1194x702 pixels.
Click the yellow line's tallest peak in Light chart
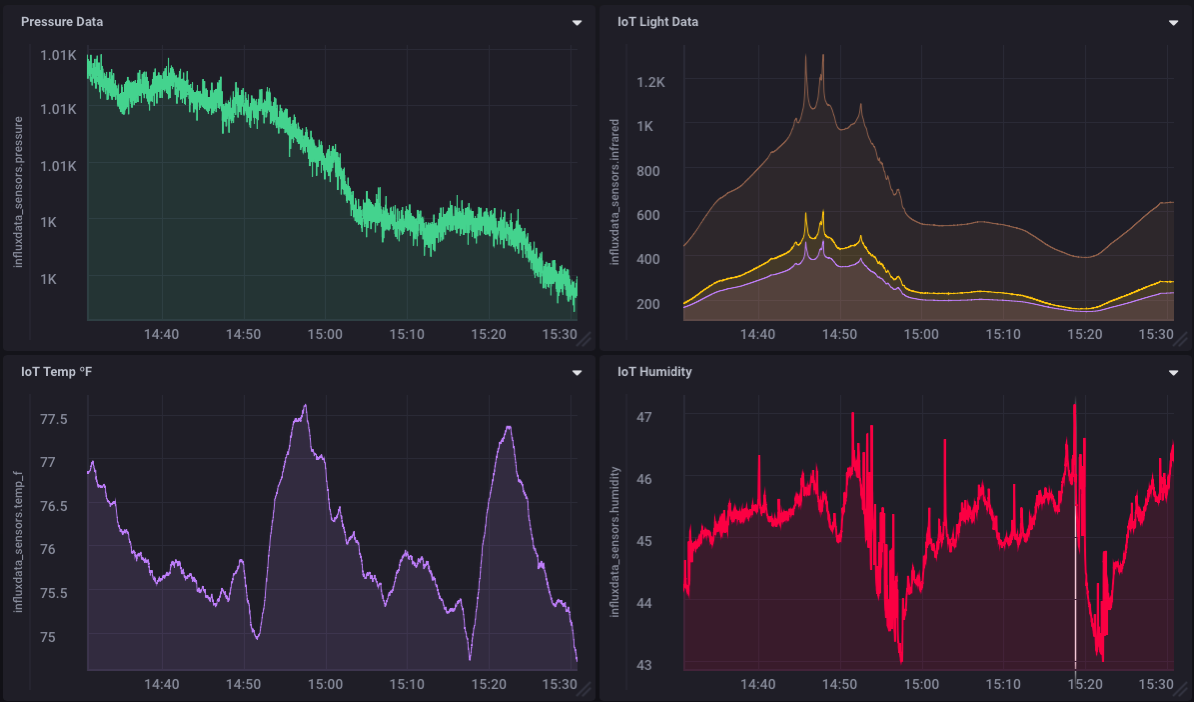[822, 212]
